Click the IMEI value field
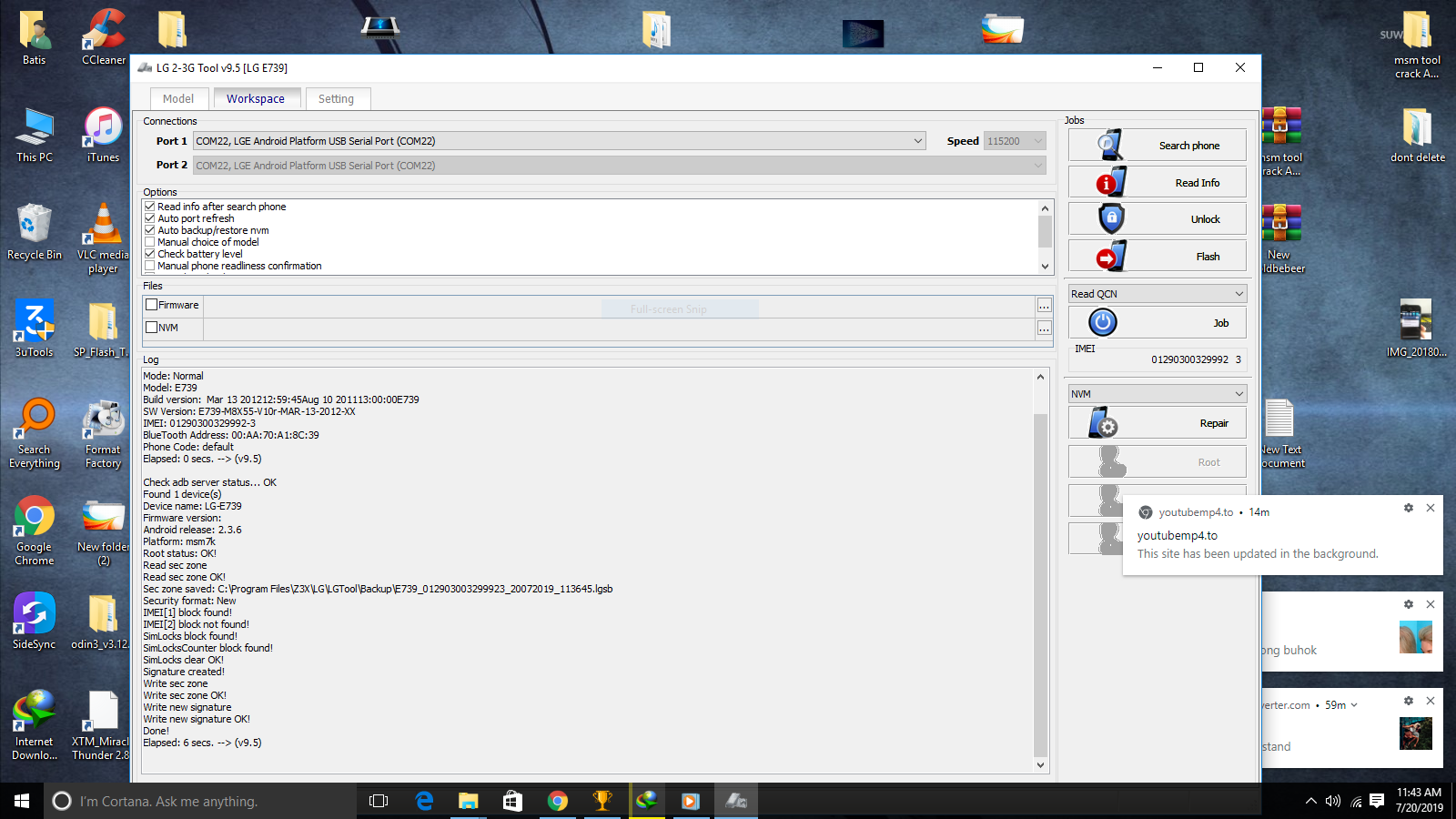The width and height of the screenshot is (1456, 819). point(1158,359)
